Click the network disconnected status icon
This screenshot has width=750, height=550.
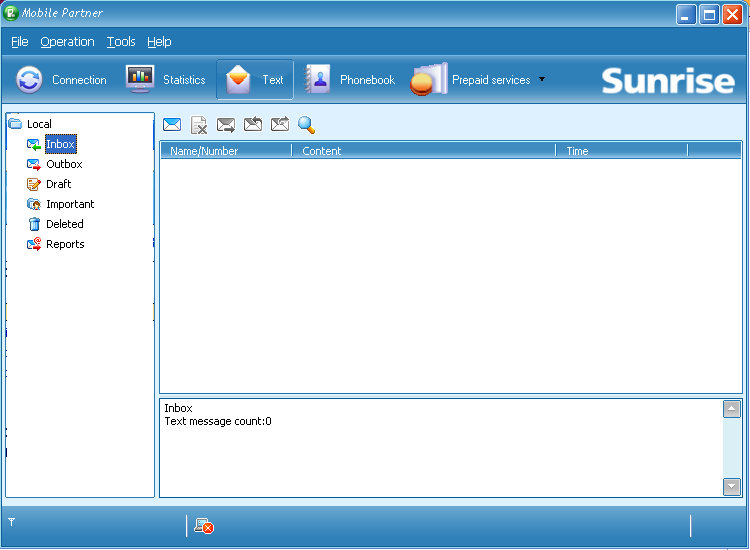point(204,526)
